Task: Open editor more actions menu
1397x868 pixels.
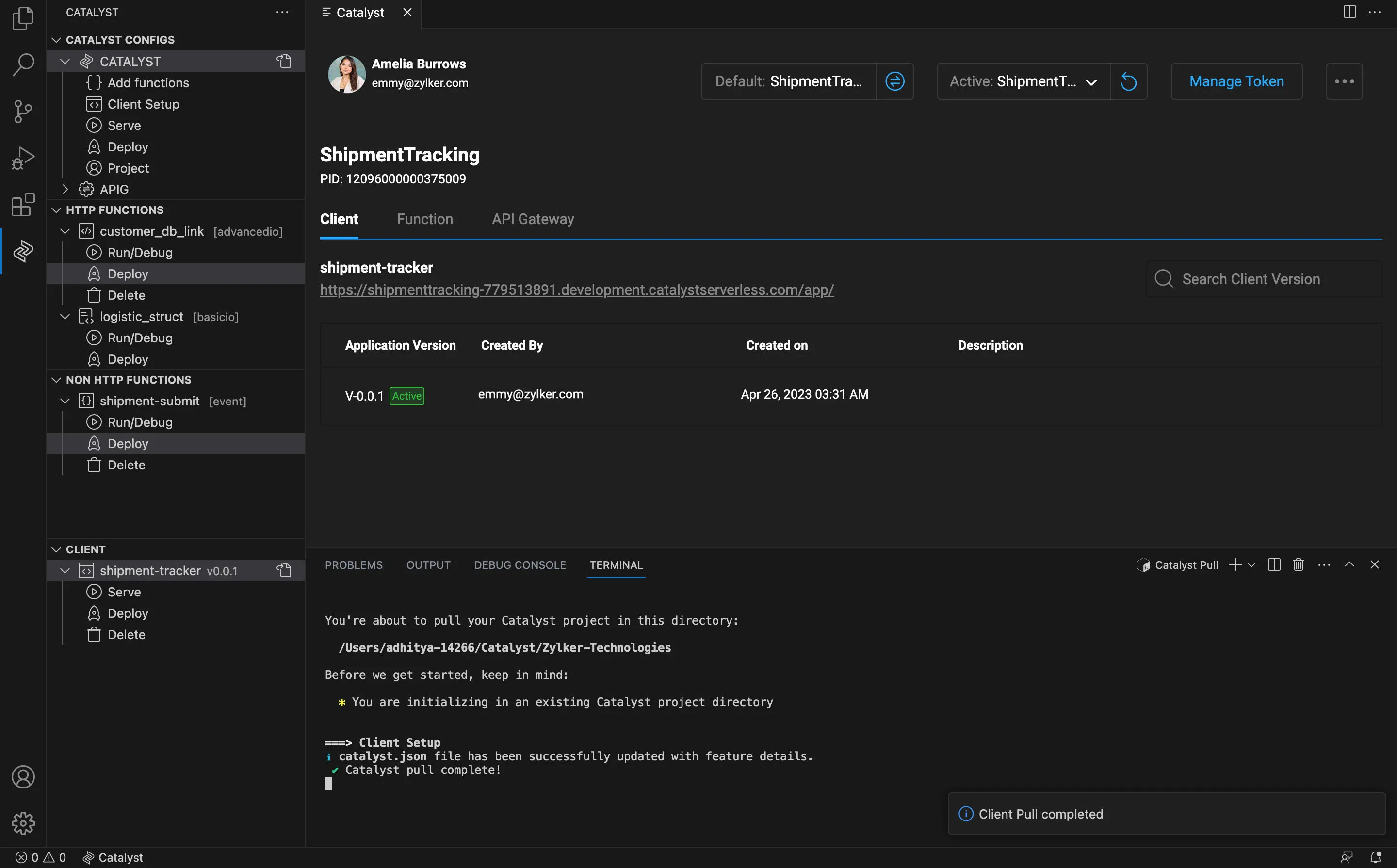Action: click(x=1375, y=12)
